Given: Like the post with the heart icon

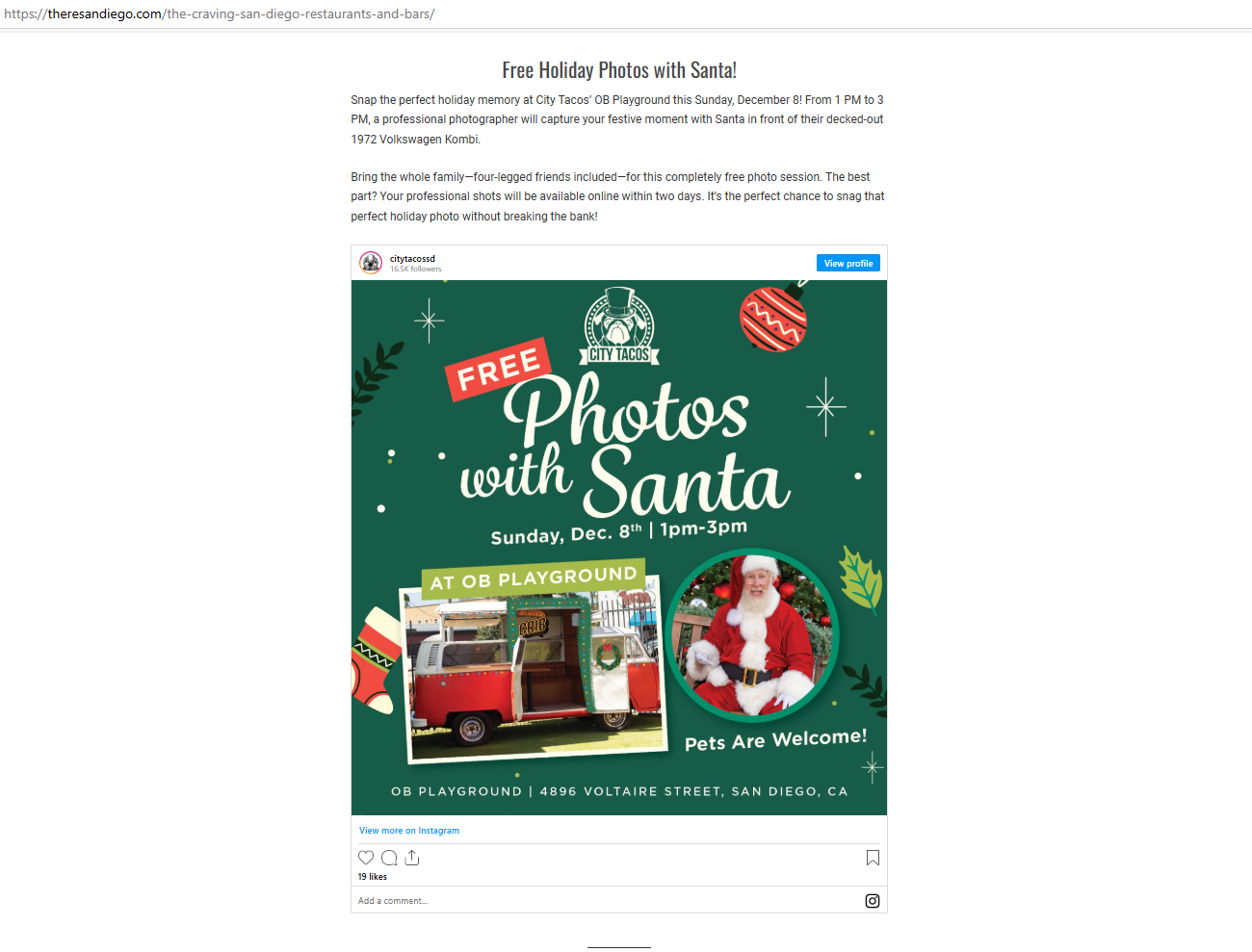Looking at the screenshot, I should pos(366,858).
